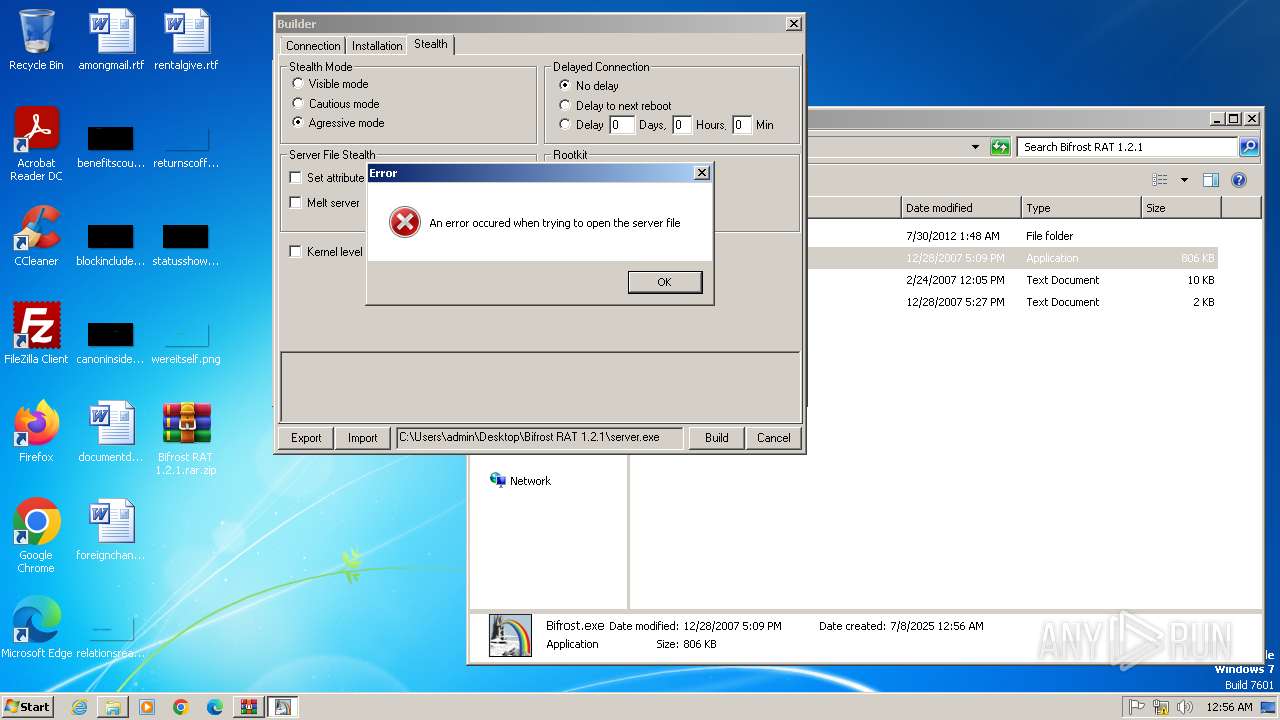Click Internet Explorer taskbar icon
This screenshot has width=1280, height=720.
79,707
